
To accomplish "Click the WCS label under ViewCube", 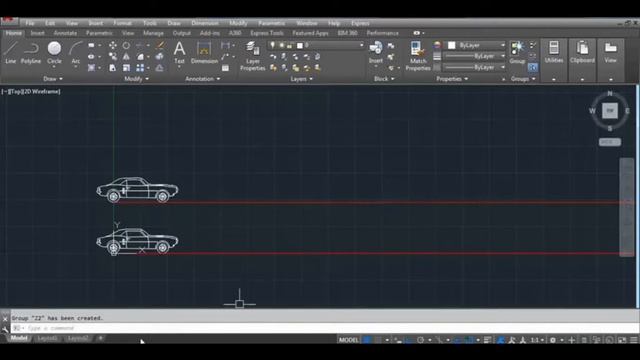I will pos(610,142).
